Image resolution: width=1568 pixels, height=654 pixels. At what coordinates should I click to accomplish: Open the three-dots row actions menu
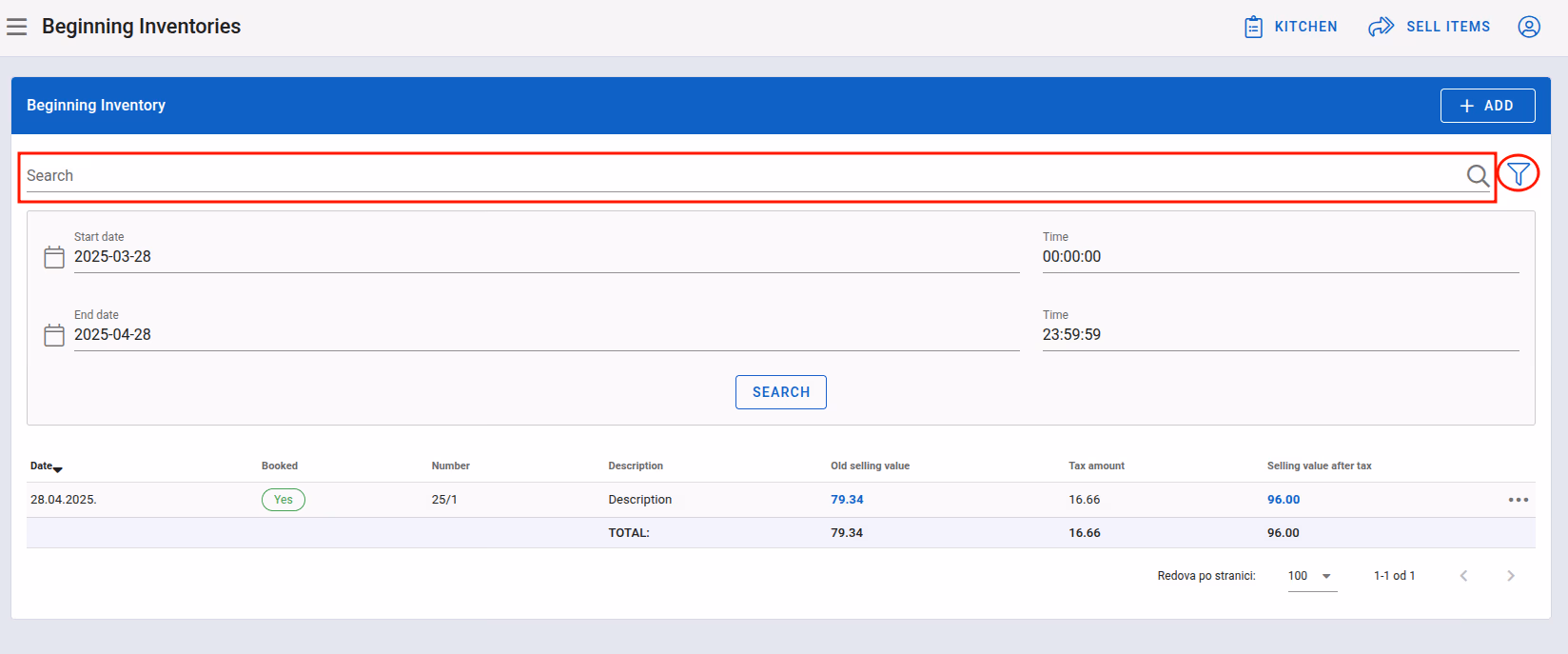pos(1519,500)
